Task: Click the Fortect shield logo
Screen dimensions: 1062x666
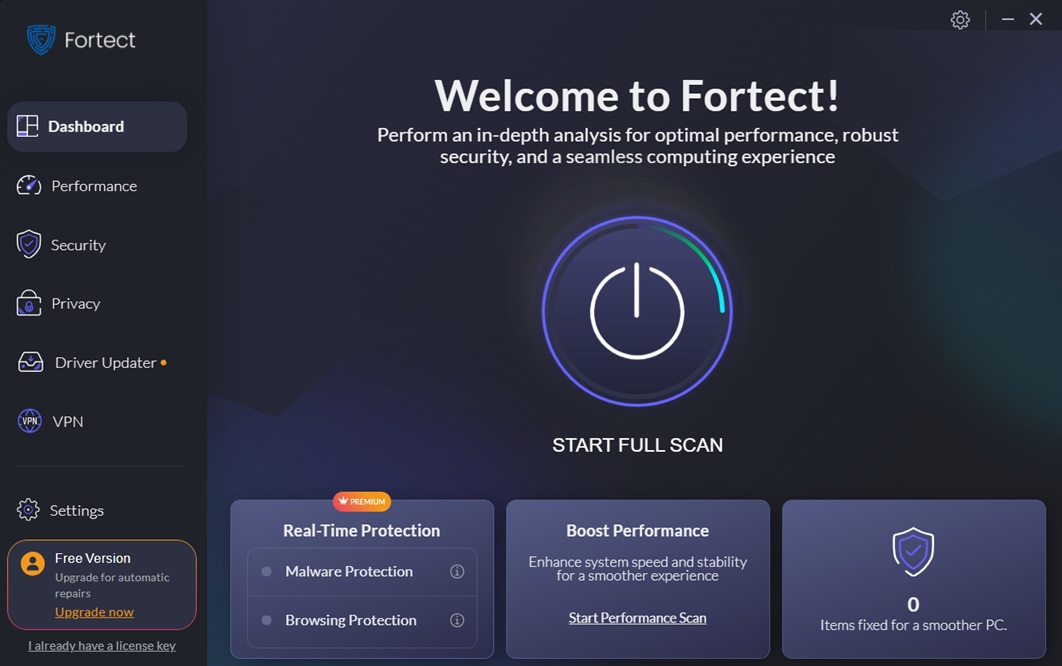Action: pos(41,39)
